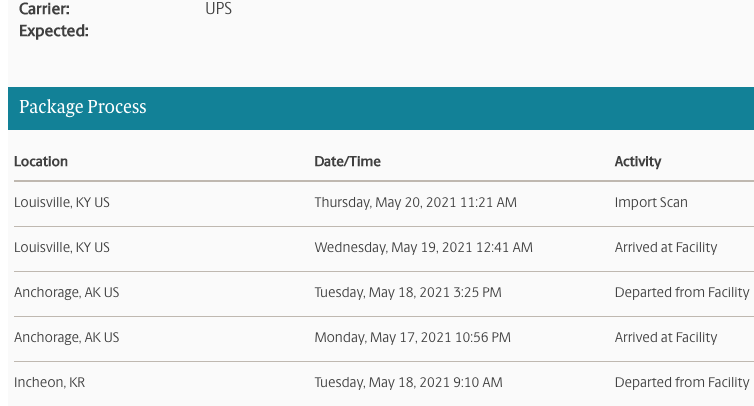Click Arrived at Facility in the May 19 row
Image resolution: width=754 pixels, height=406 pixels.
coord(666,247)
